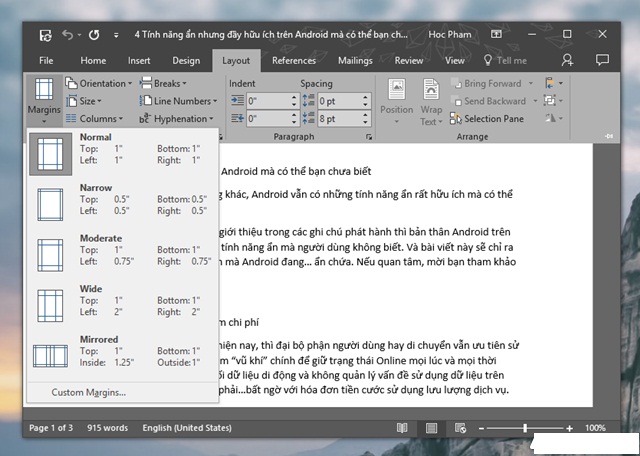The width and height of the screenshot is (640, 456).
Task: Open the Insert ribbon tab
Action: tap(139, 60)
